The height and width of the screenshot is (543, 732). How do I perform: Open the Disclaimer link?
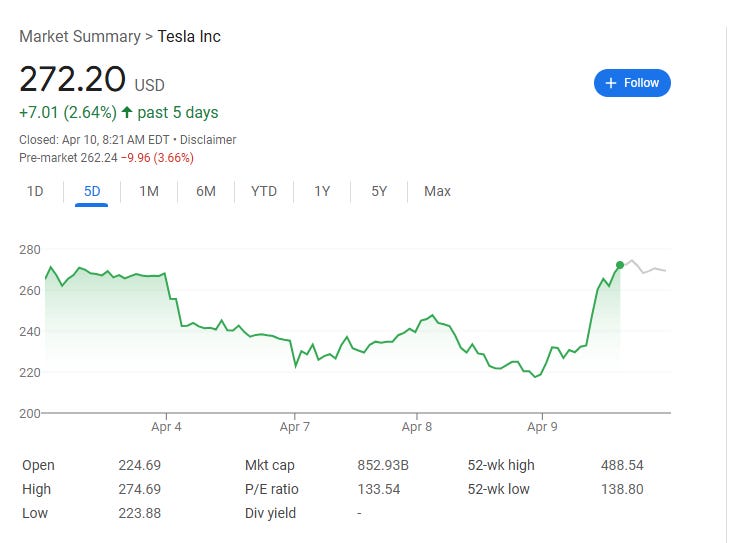(208, 140)
